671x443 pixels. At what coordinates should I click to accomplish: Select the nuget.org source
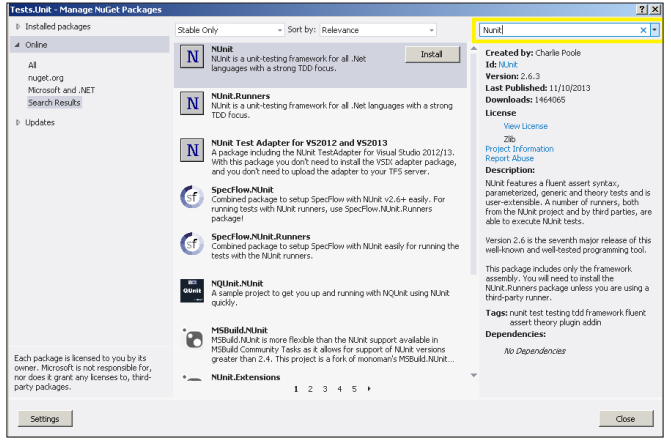click(x=46, y=78)
